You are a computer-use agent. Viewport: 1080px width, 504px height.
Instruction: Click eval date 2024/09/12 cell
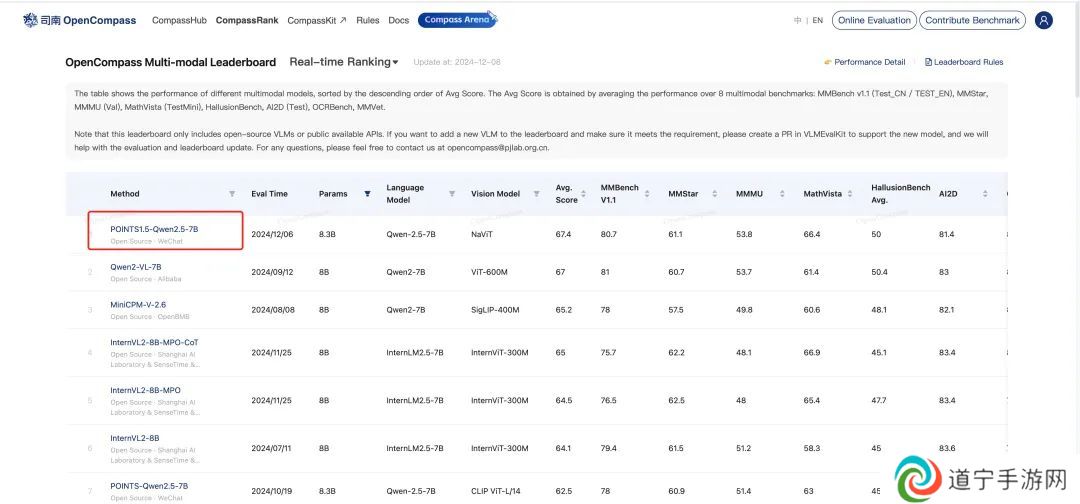coord(273,273)
